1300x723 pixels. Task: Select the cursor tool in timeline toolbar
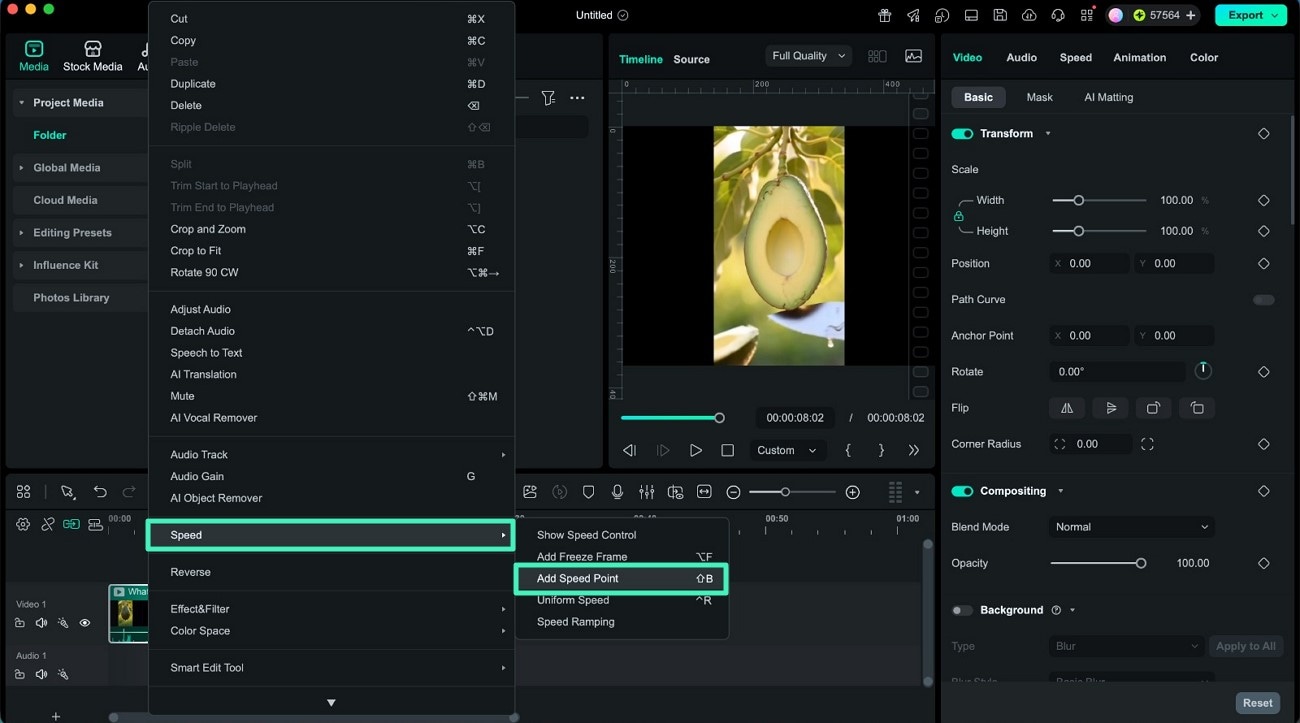tap(67, 492)
